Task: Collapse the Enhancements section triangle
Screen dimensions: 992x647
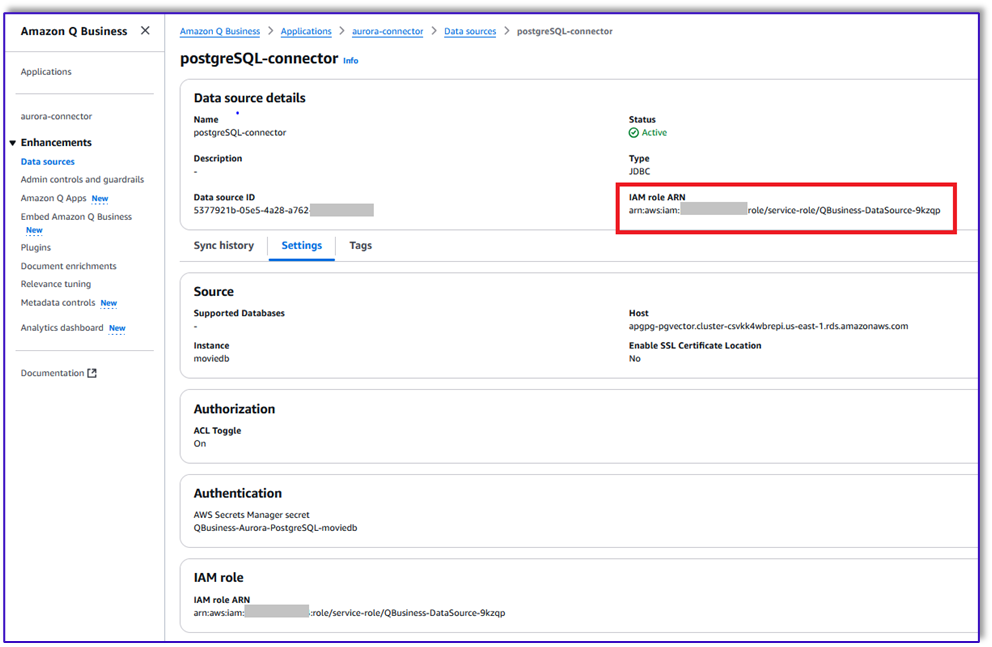Action: pyautogui.click(x=12, y=143)
